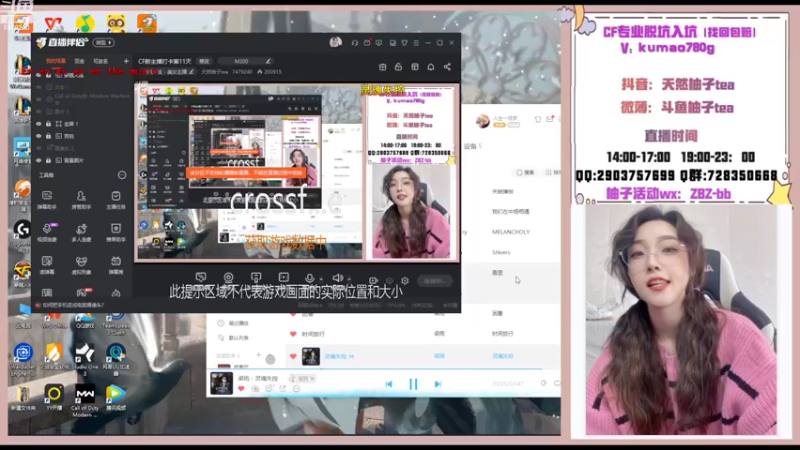
Task: Open 最近播放 in music player sidebar
Action: (x=233, y=323)
